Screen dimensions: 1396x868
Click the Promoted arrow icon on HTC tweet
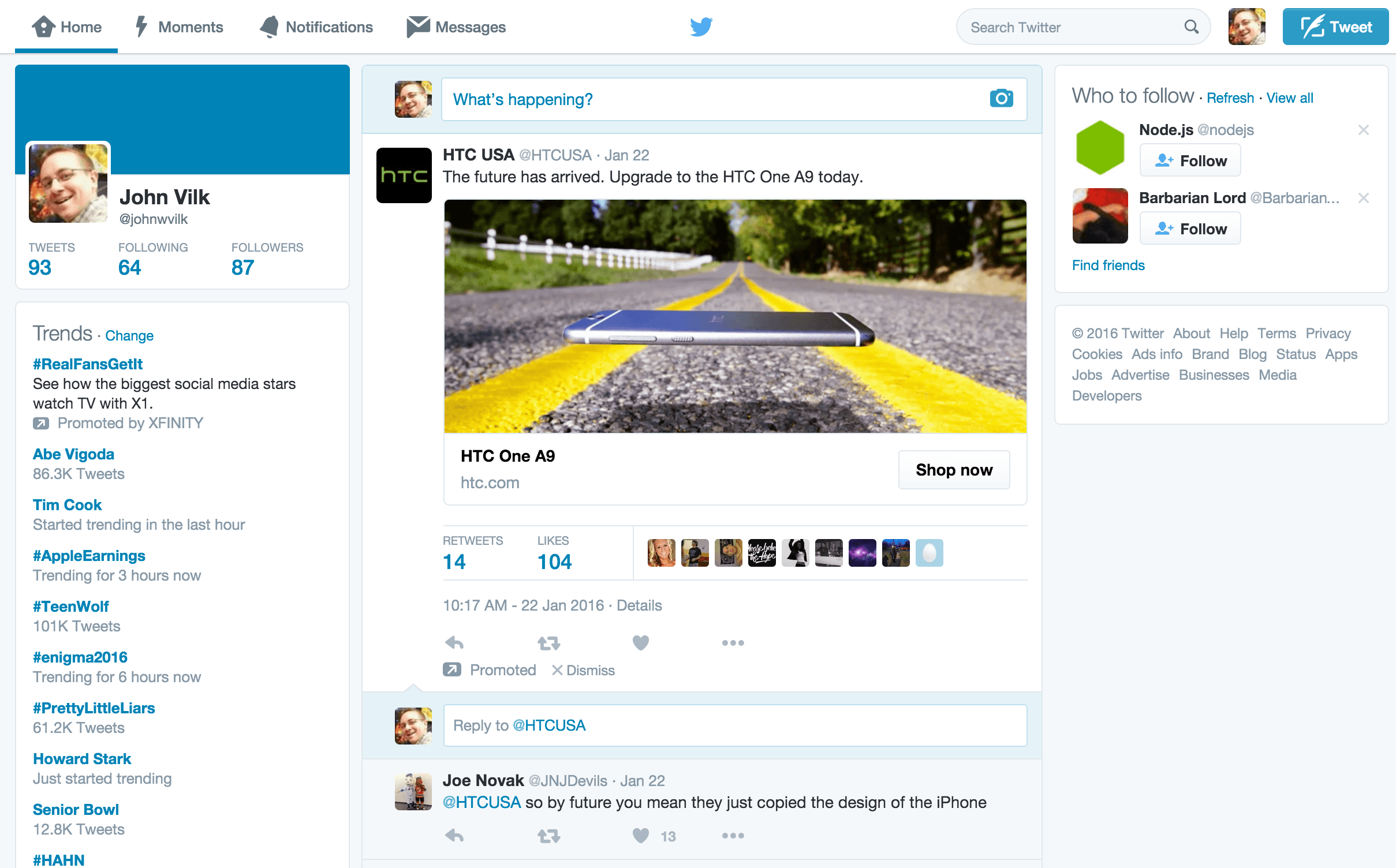451,669
